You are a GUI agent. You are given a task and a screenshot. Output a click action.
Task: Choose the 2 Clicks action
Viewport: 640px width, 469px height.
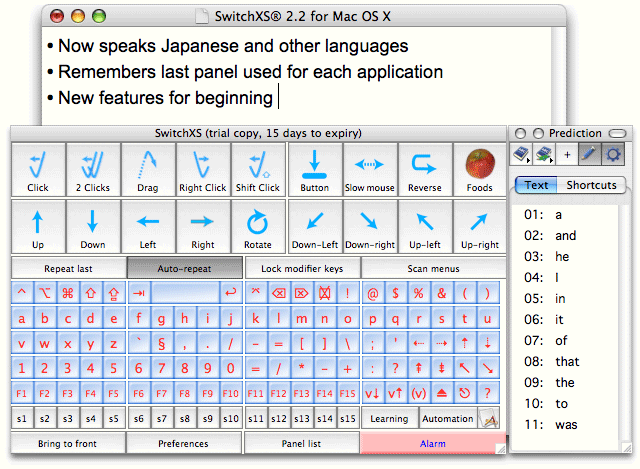pos(93,169)
